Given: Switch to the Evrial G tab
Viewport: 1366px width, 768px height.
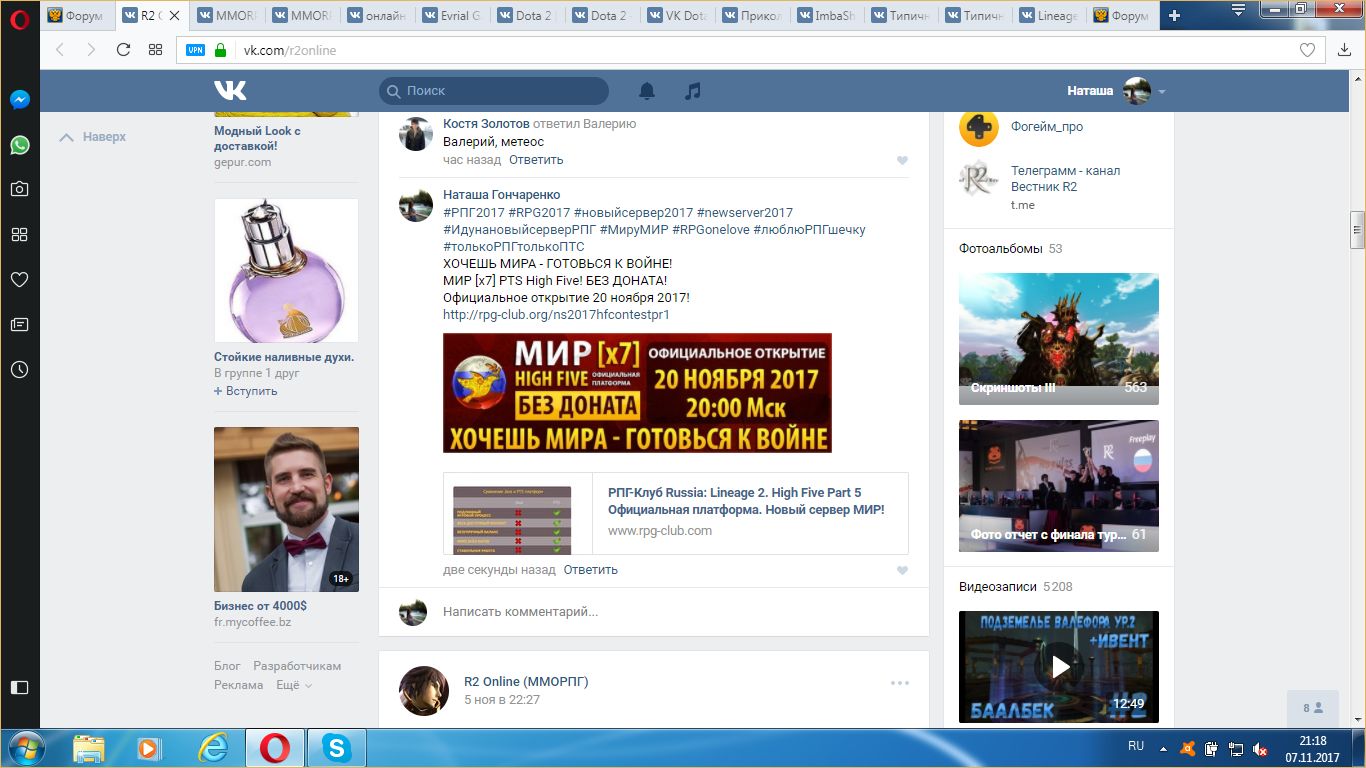Looking at the screenshot, I should click(452, 16).
